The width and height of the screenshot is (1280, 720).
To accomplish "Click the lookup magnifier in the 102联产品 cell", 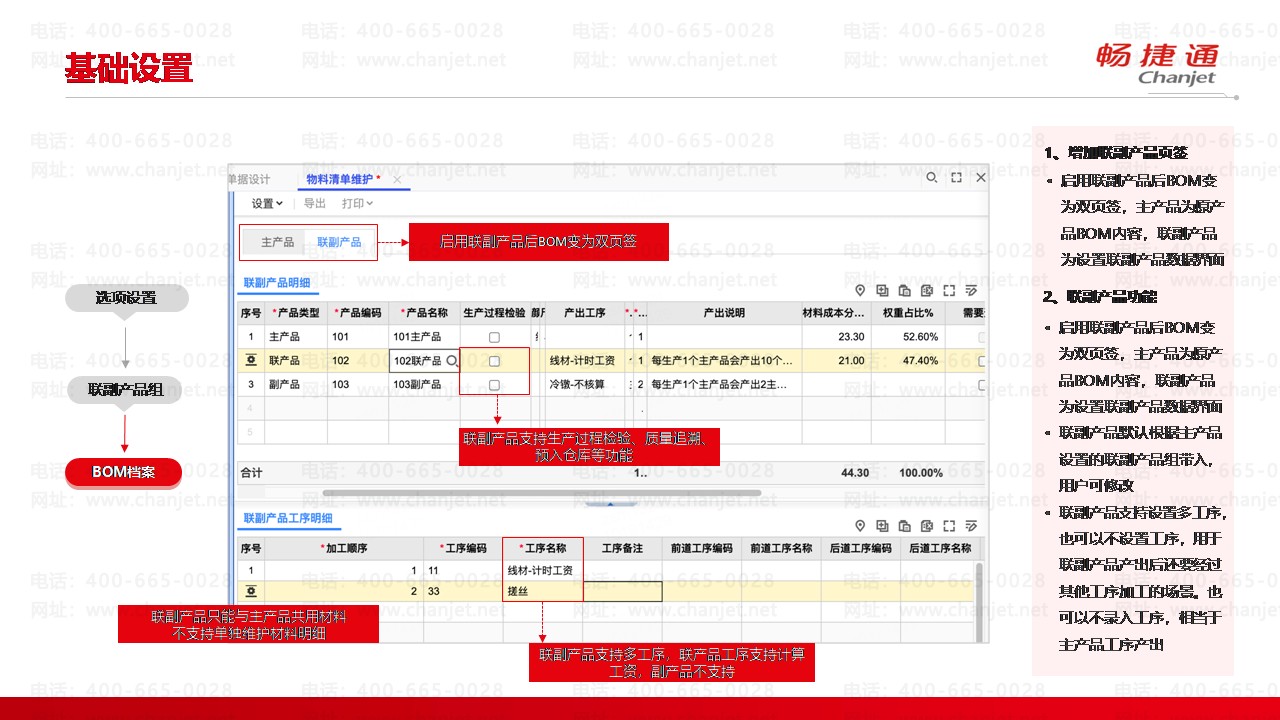I will (x=451, y=360).
